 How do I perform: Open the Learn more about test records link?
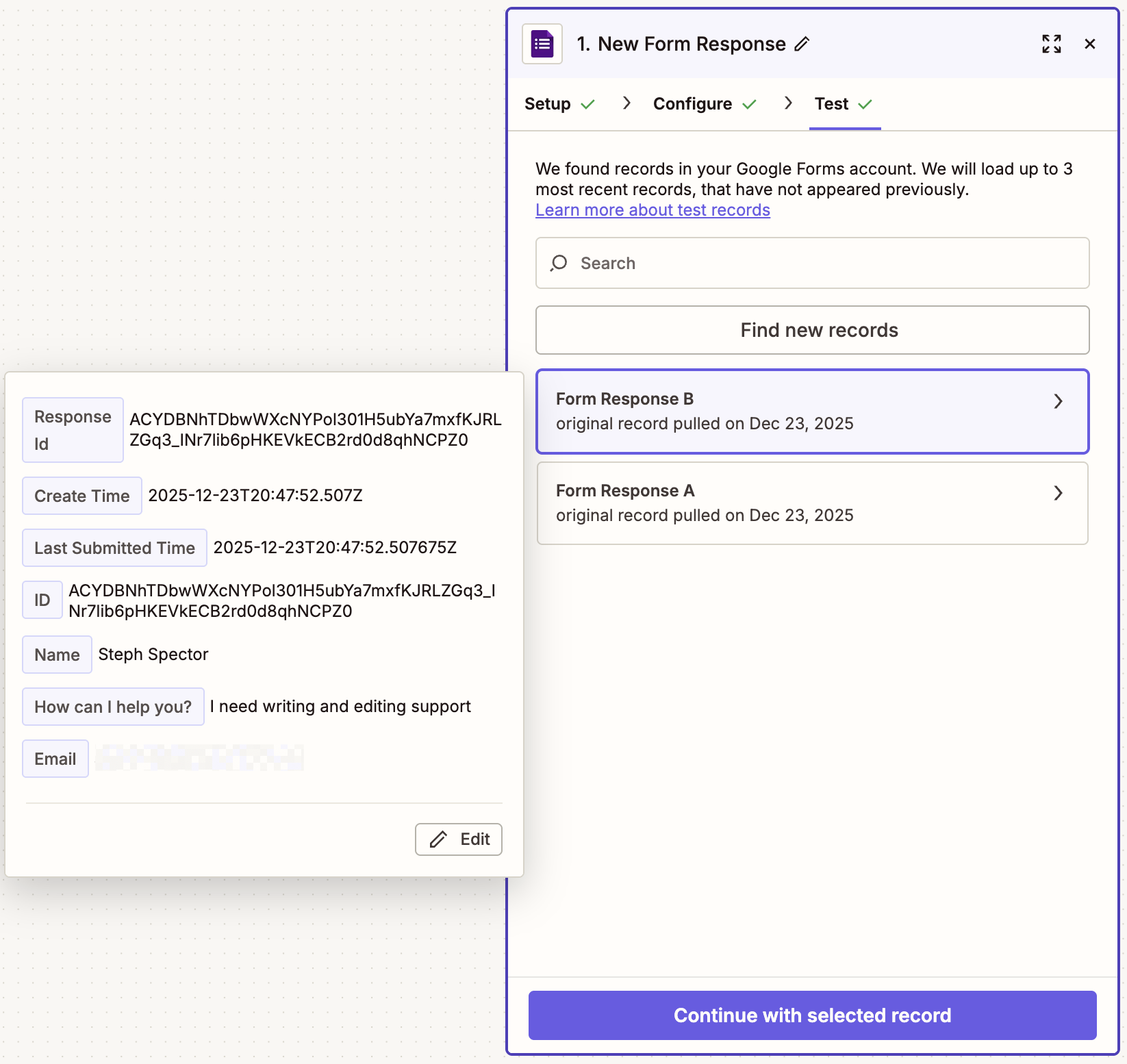(653, 210)
